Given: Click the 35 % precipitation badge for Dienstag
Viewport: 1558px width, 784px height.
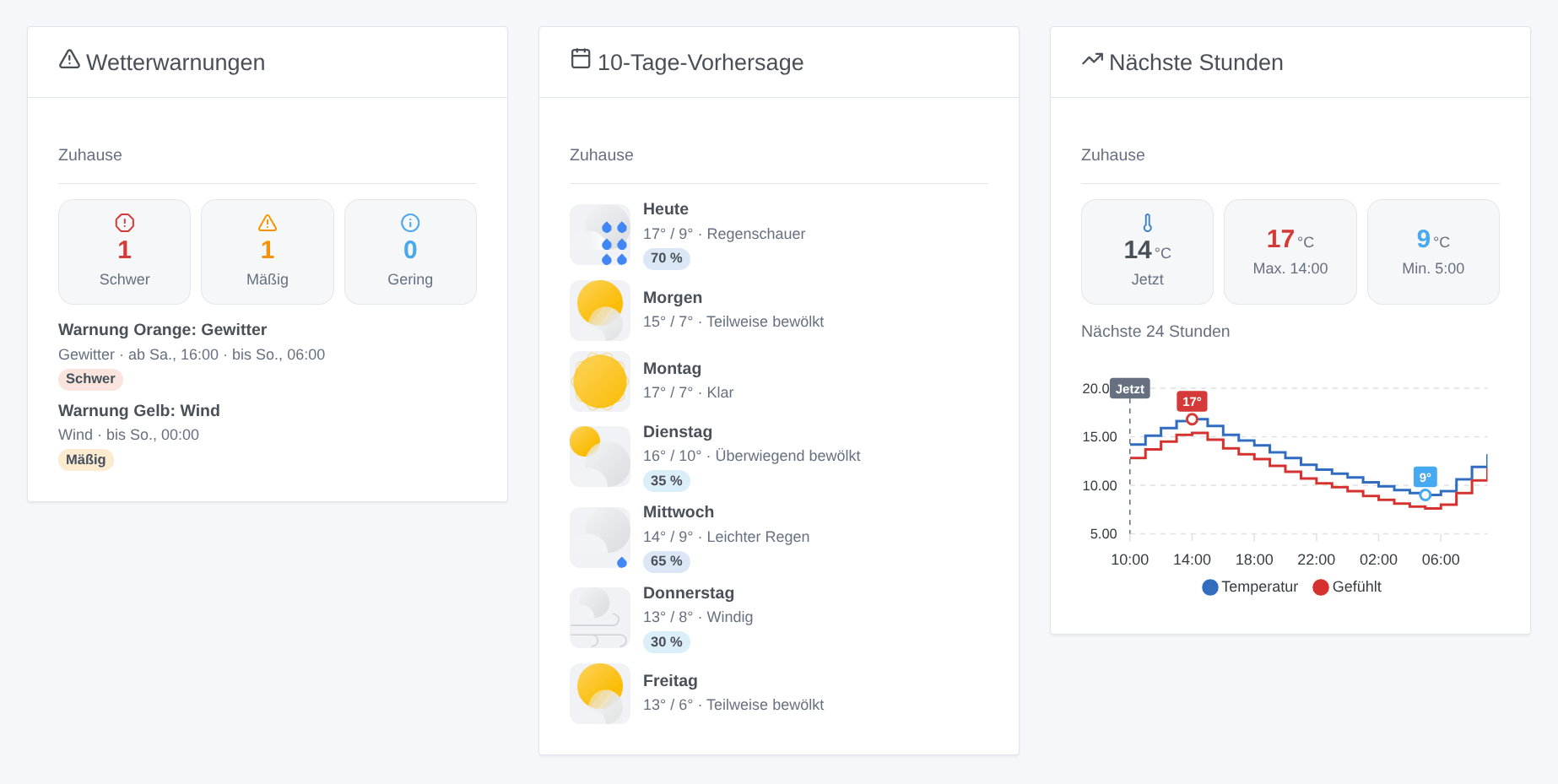Looking at the screenshot, I should [667, 481].
